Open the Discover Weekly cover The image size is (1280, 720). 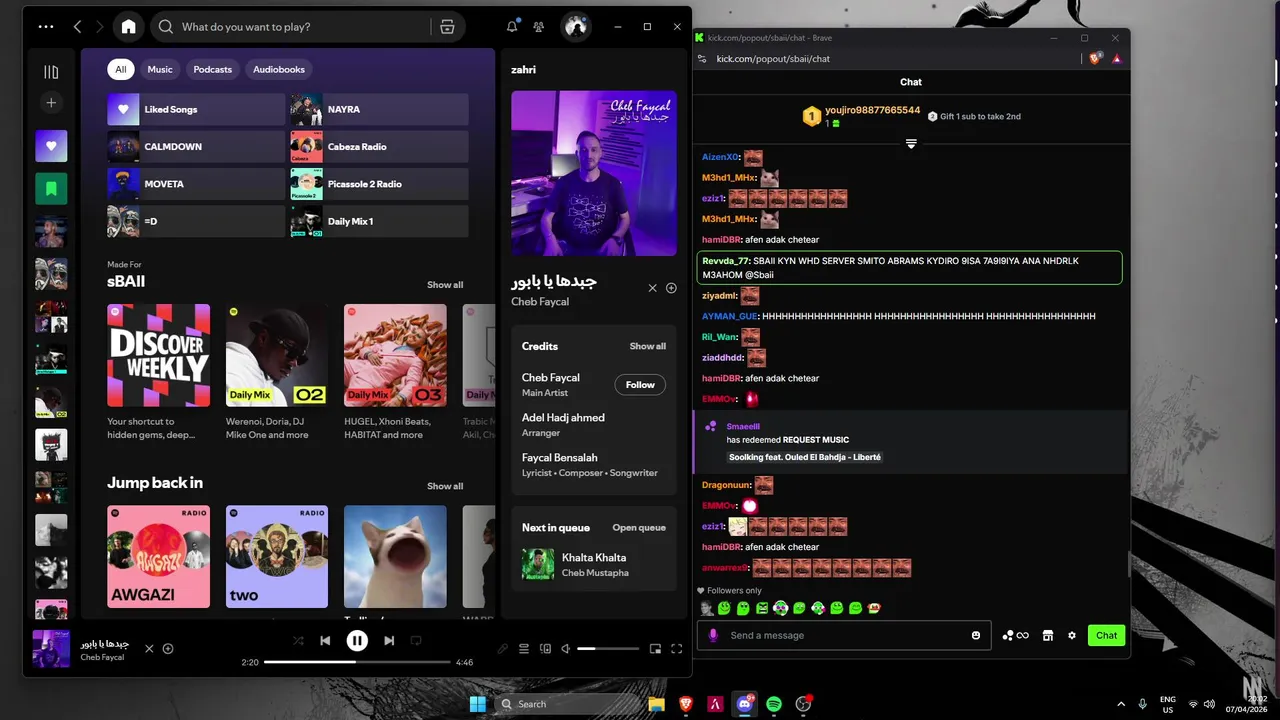[159, 355]
